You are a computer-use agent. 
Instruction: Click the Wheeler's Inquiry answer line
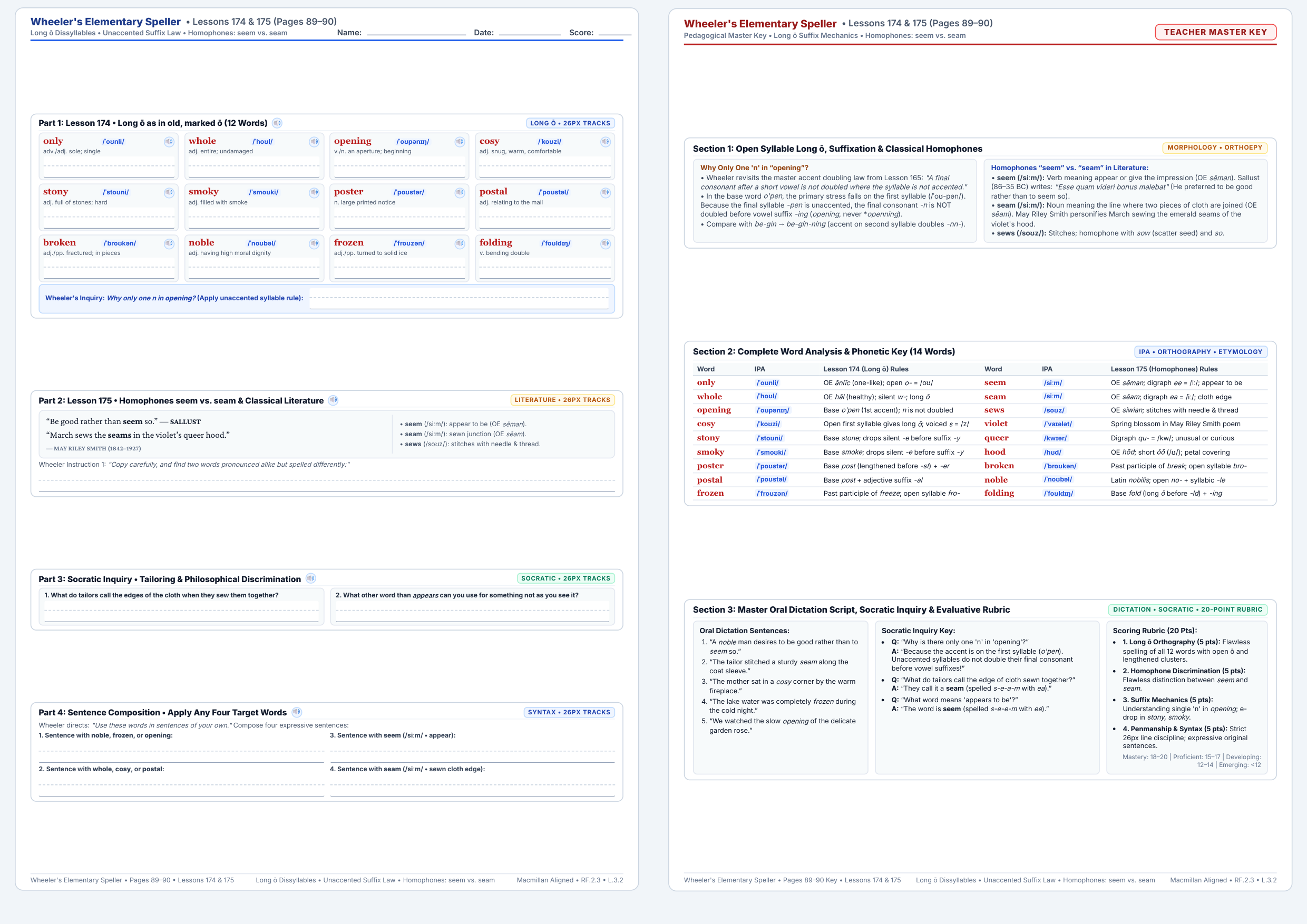pyautogui.click(x=459, y=299)
